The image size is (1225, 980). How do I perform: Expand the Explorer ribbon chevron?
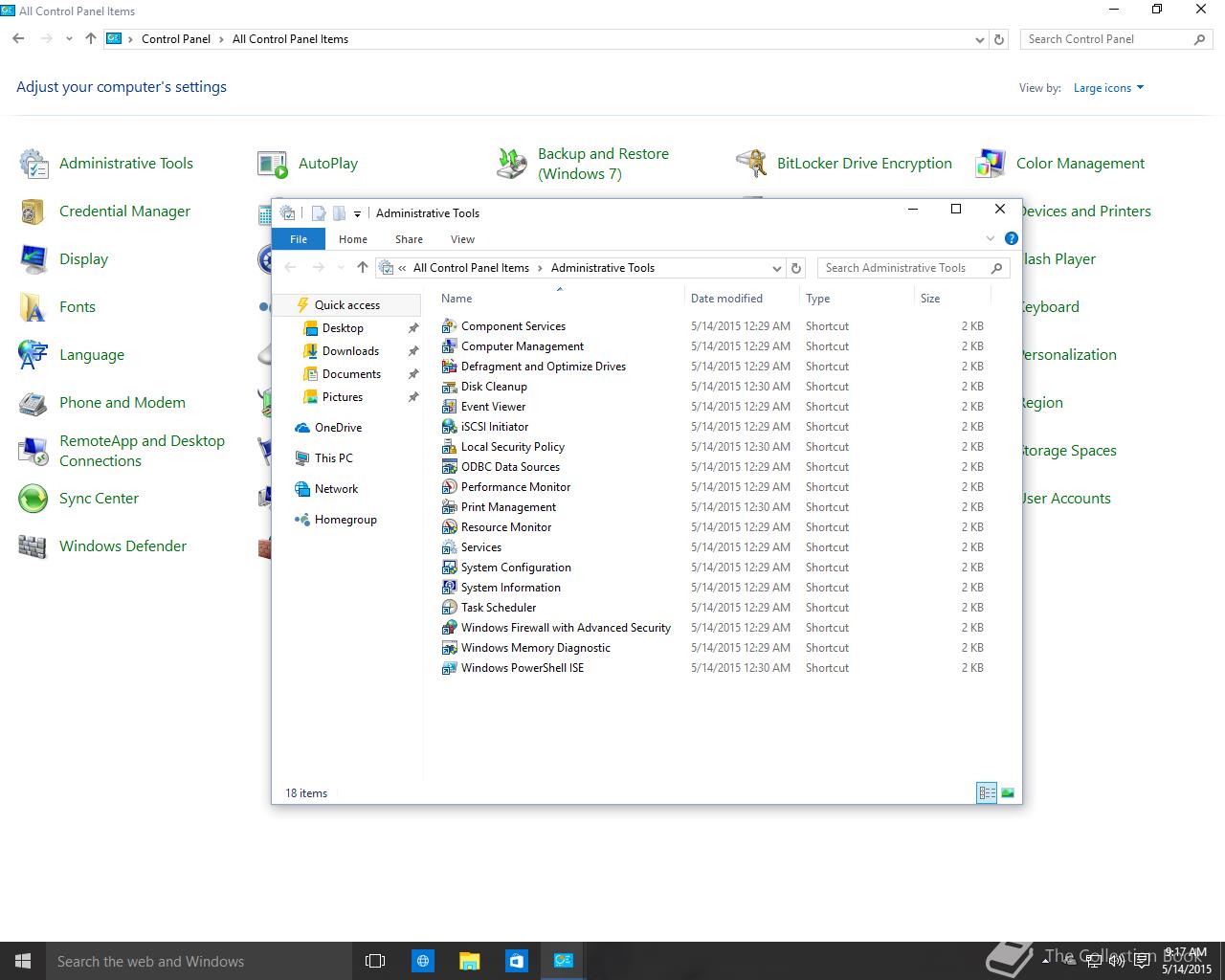click(x=991, y=238)
